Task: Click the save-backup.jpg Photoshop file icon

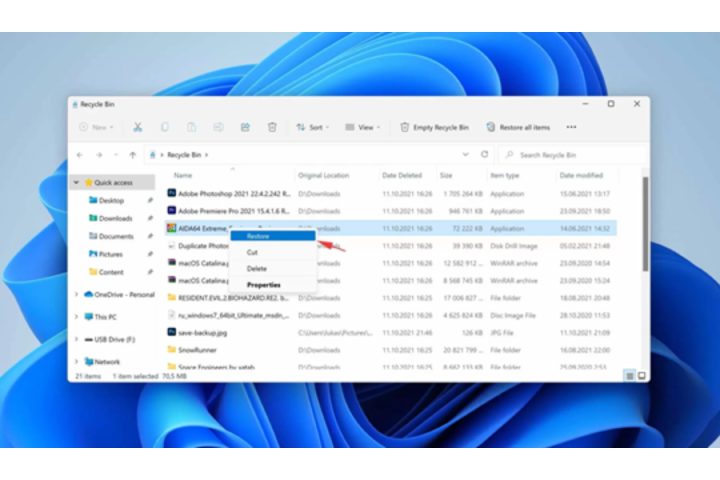Action: 171,332
